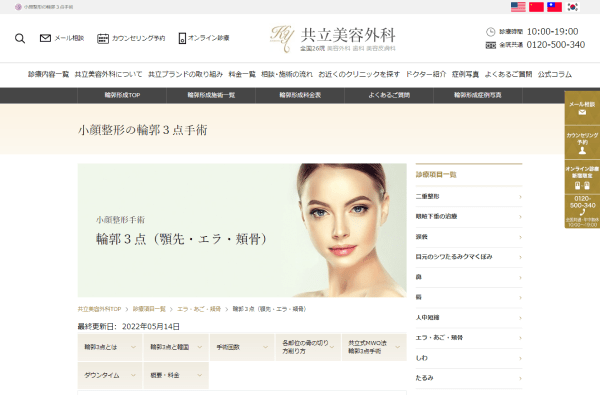Expand the 輪郭3点と韓国 section
Image resolution: width=600 pixels, height=395 pixels.
(x=176, y=347)
